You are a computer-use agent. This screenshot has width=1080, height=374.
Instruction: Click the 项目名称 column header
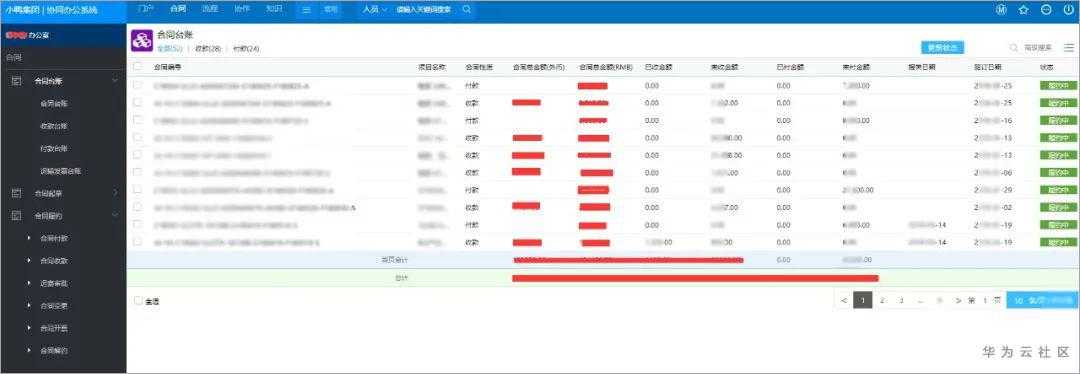[432, 67]
